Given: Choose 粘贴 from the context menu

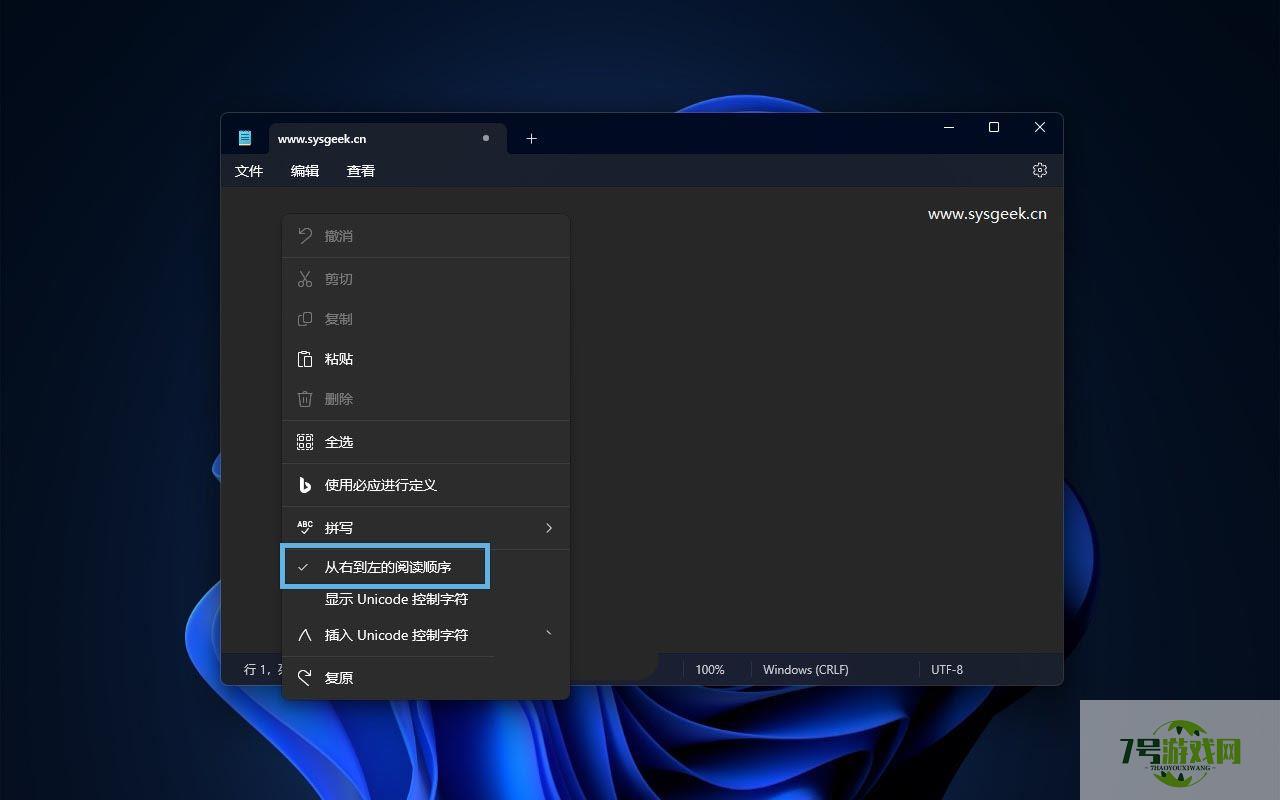Looking at the screenshot, I should [x=426, y=359].
